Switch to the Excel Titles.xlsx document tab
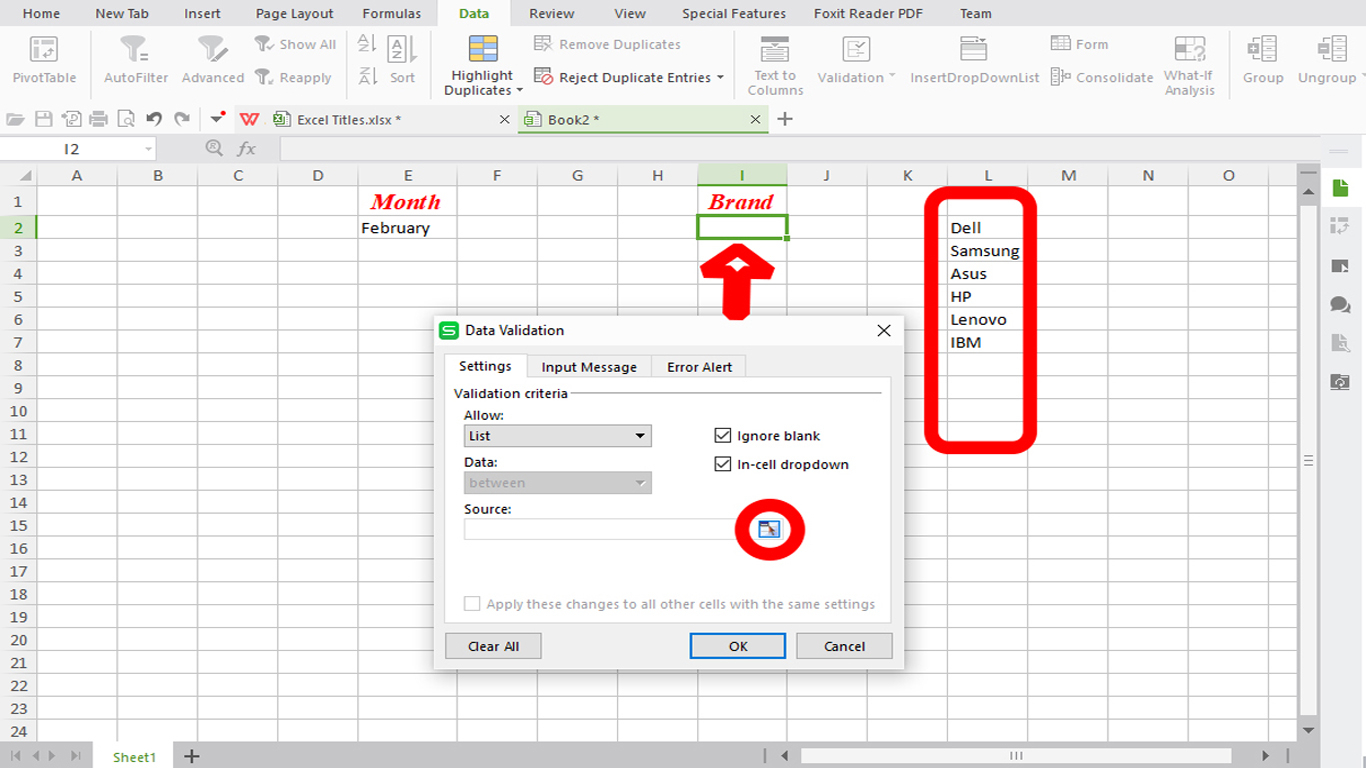Image resolution: width=1366 pixels, height=768 pixels. tap(392, 119)
